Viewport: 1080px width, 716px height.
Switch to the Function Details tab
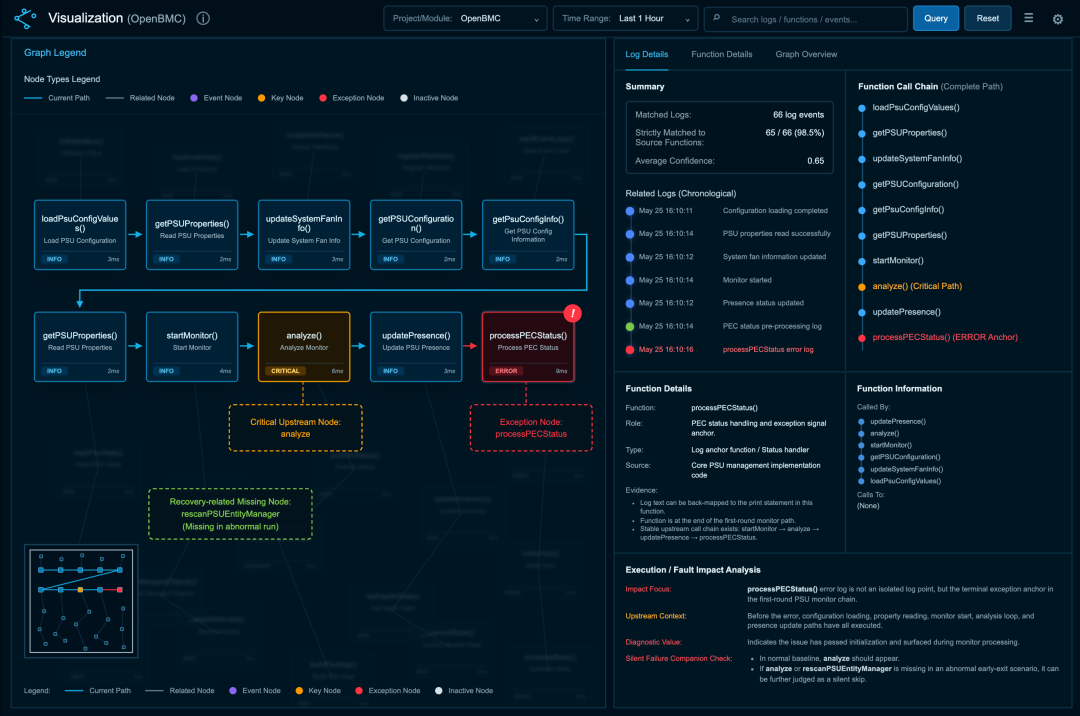(722, 54)
